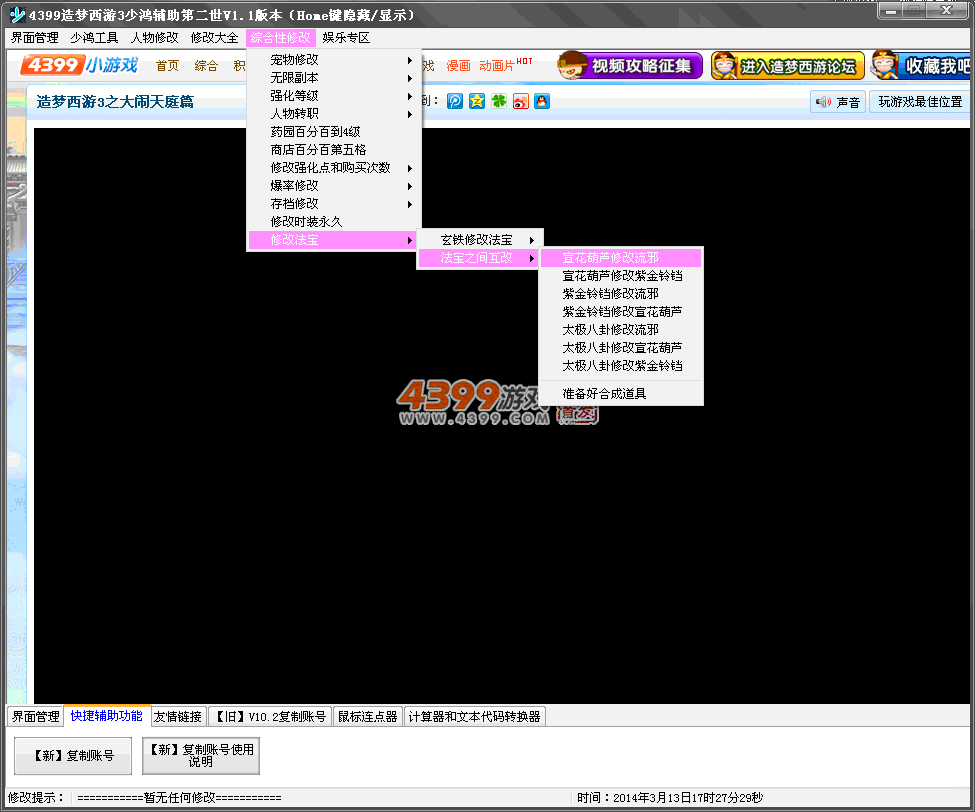Select 修改时装永久 menu item
975x812 pixels.
[x=334, y=222]
